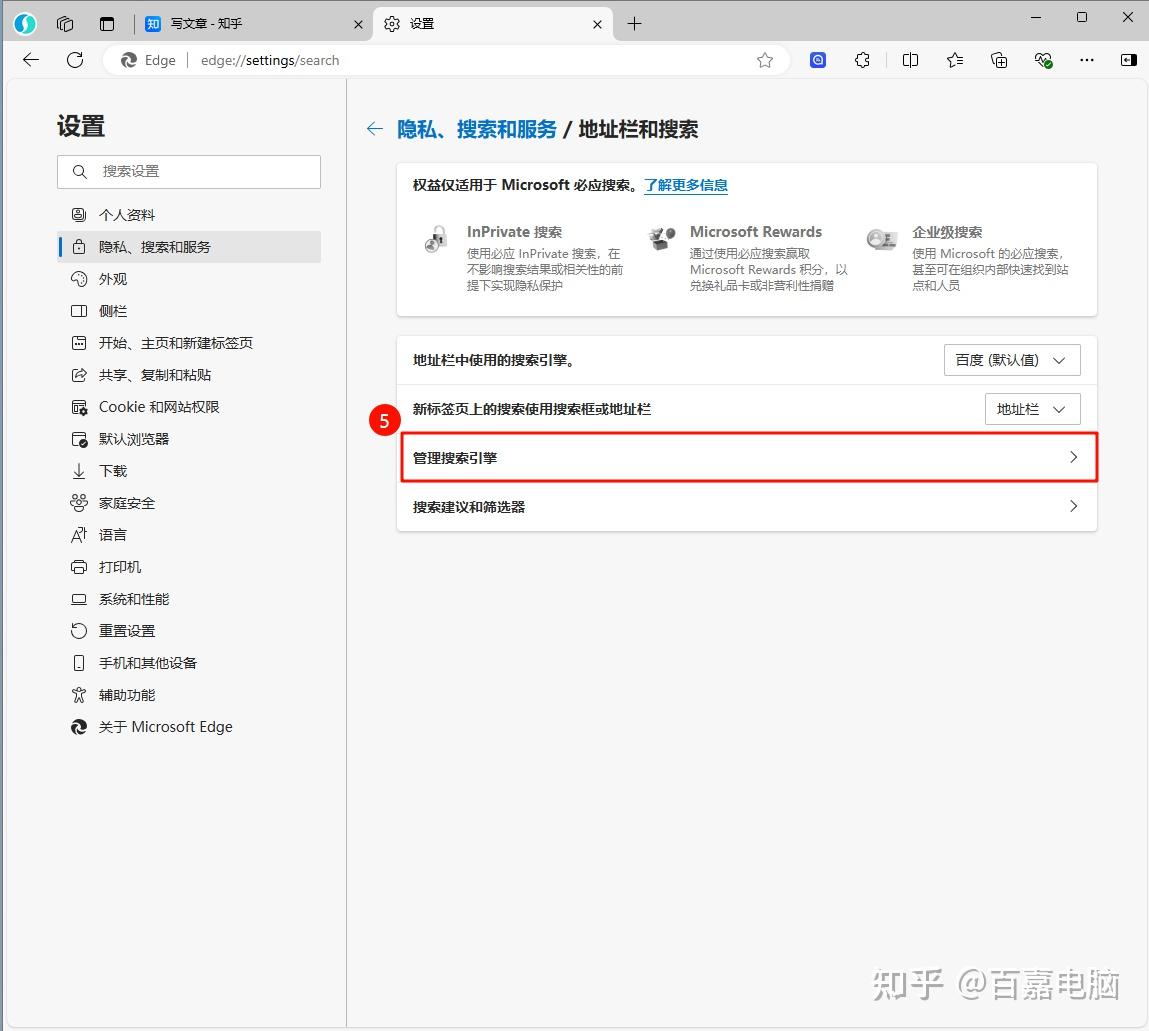Screen dimensions: 1149x1031
Task: Open Cookie 和网站权限 section
Action: 189,407
